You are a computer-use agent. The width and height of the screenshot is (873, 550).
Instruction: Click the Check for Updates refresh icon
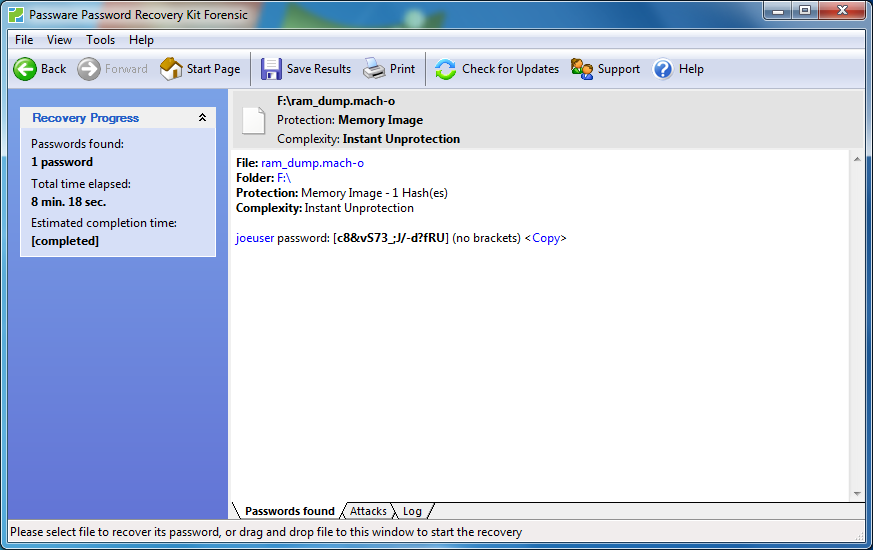coord(446,69)
